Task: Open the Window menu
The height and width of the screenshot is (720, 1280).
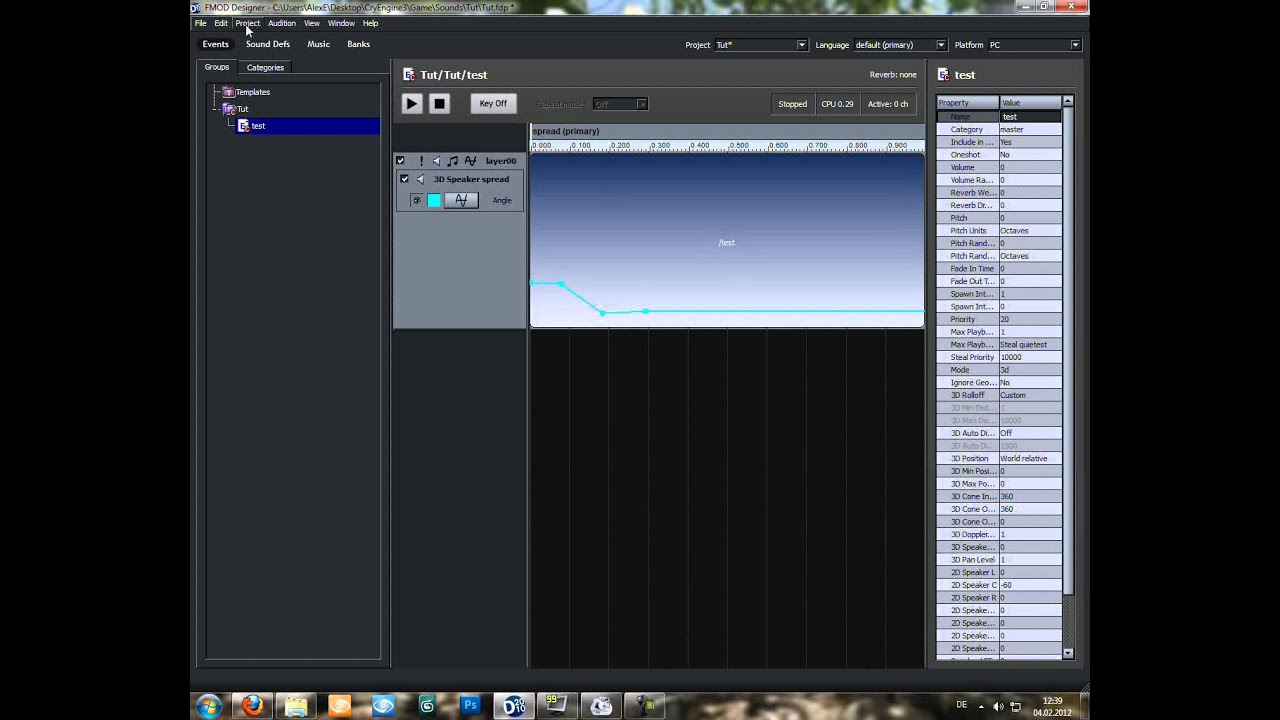Action: [341, 23]
